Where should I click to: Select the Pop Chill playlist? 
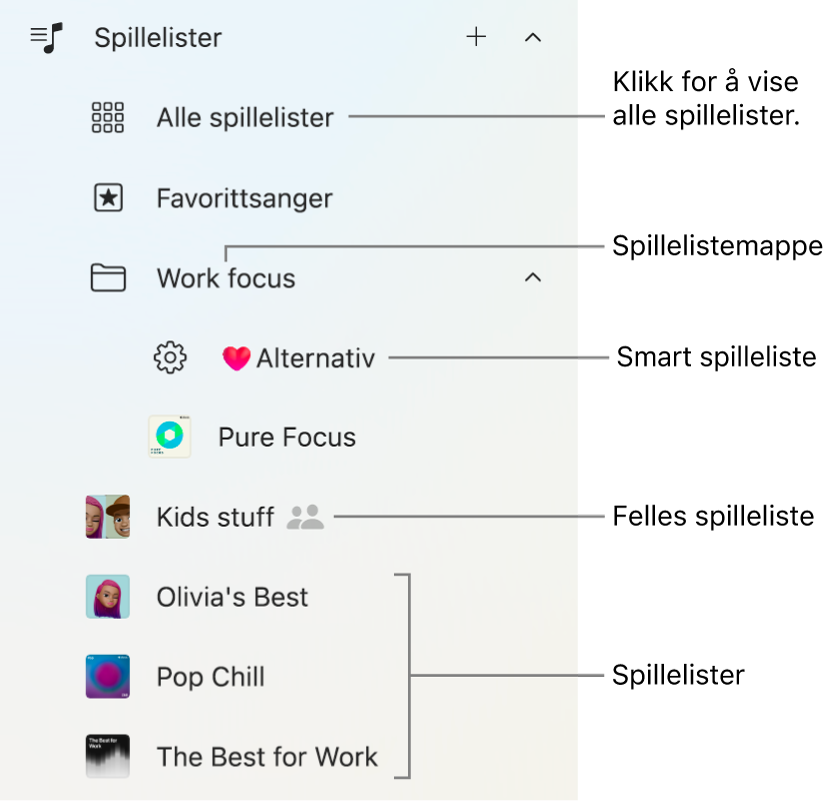coord(211,677)
